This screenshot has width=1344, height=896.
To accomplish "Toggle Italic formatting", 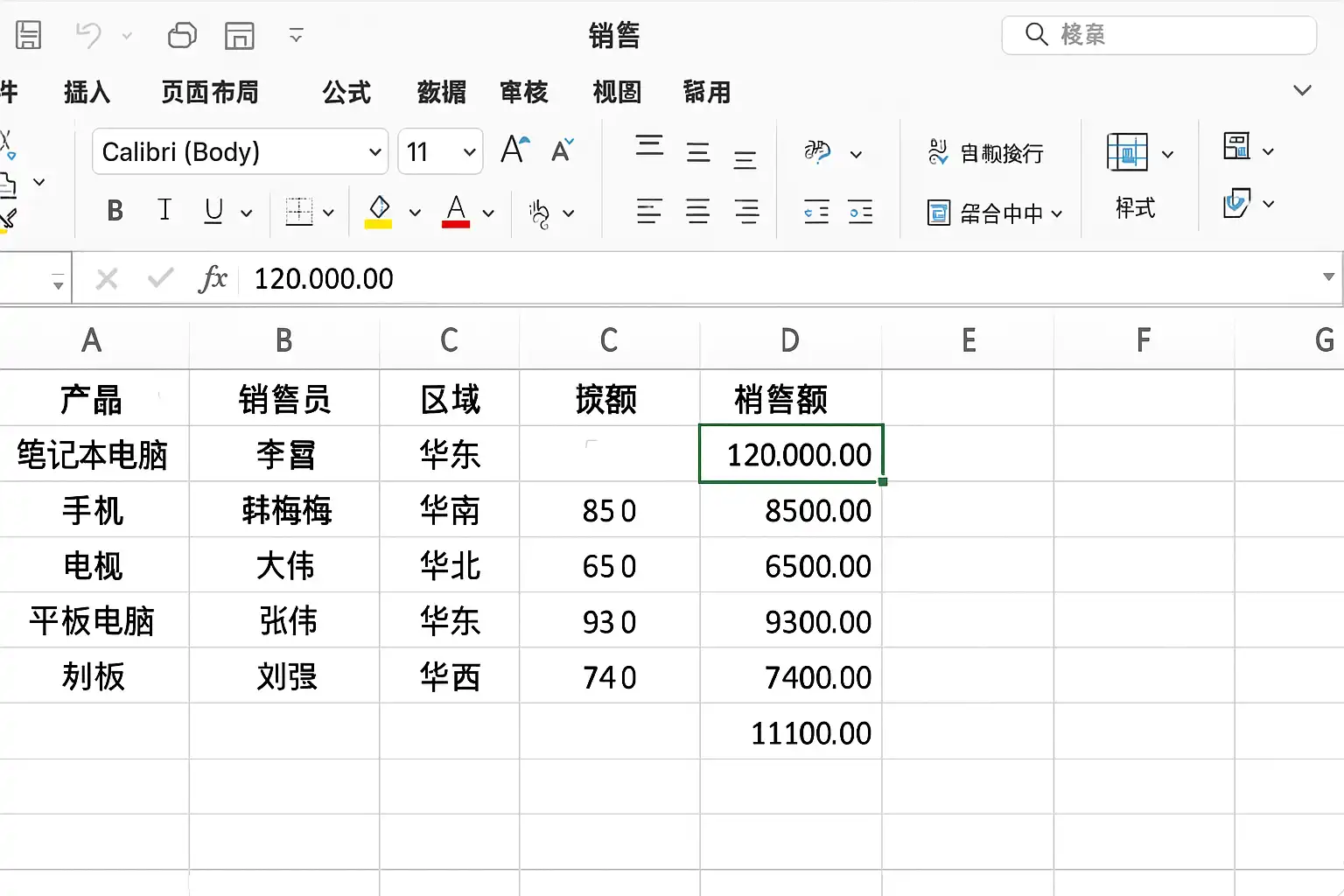I will 164,211.
